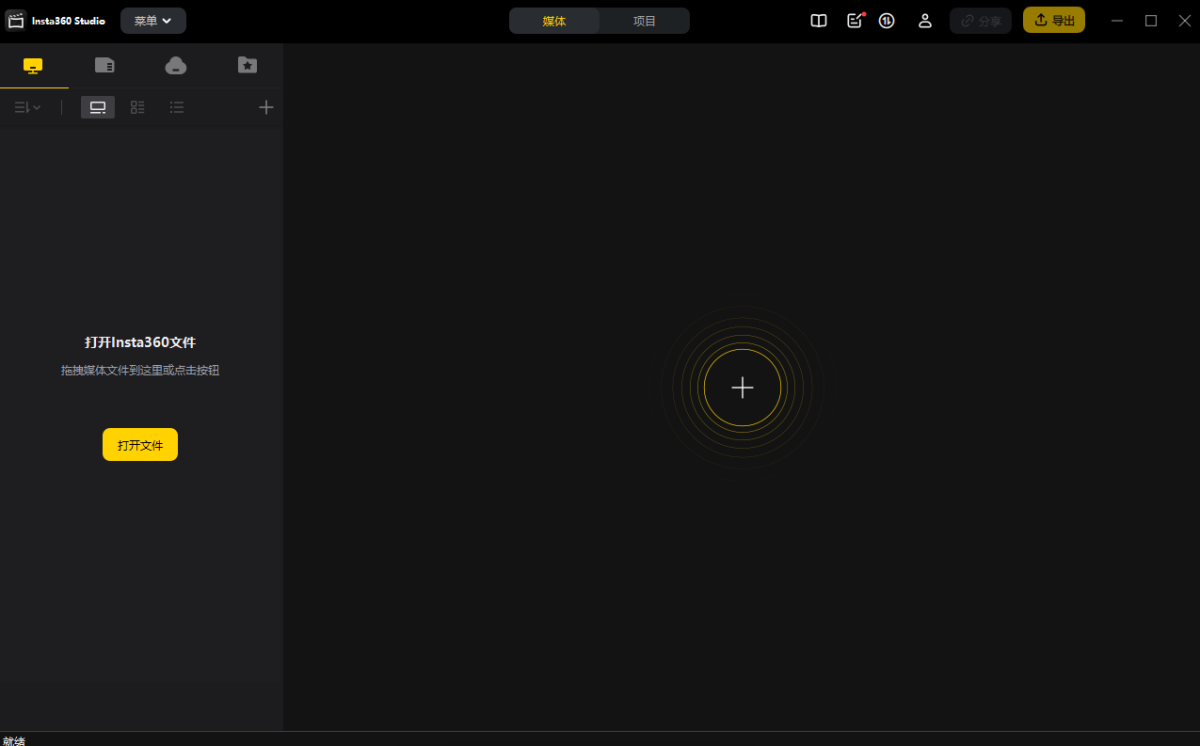
Task: Switch to grid-detail view mode
Action: pyautogui.click(x=138, y=107)
